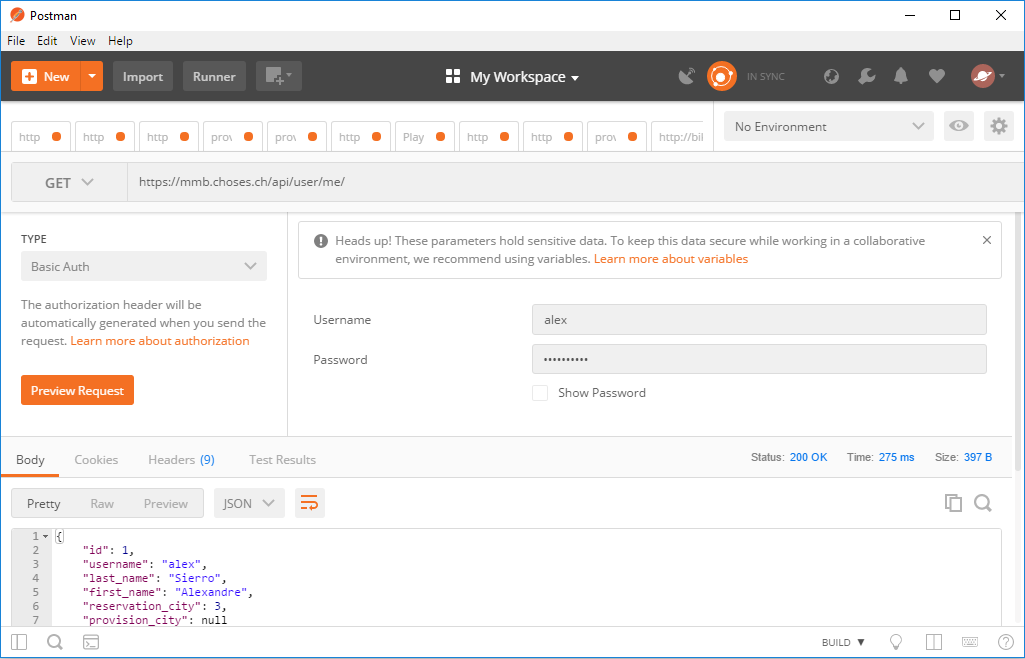Click the heart icon in header
Image resolution: width=1025 pixels, height=659 pixels.
[x=937, y=76]
